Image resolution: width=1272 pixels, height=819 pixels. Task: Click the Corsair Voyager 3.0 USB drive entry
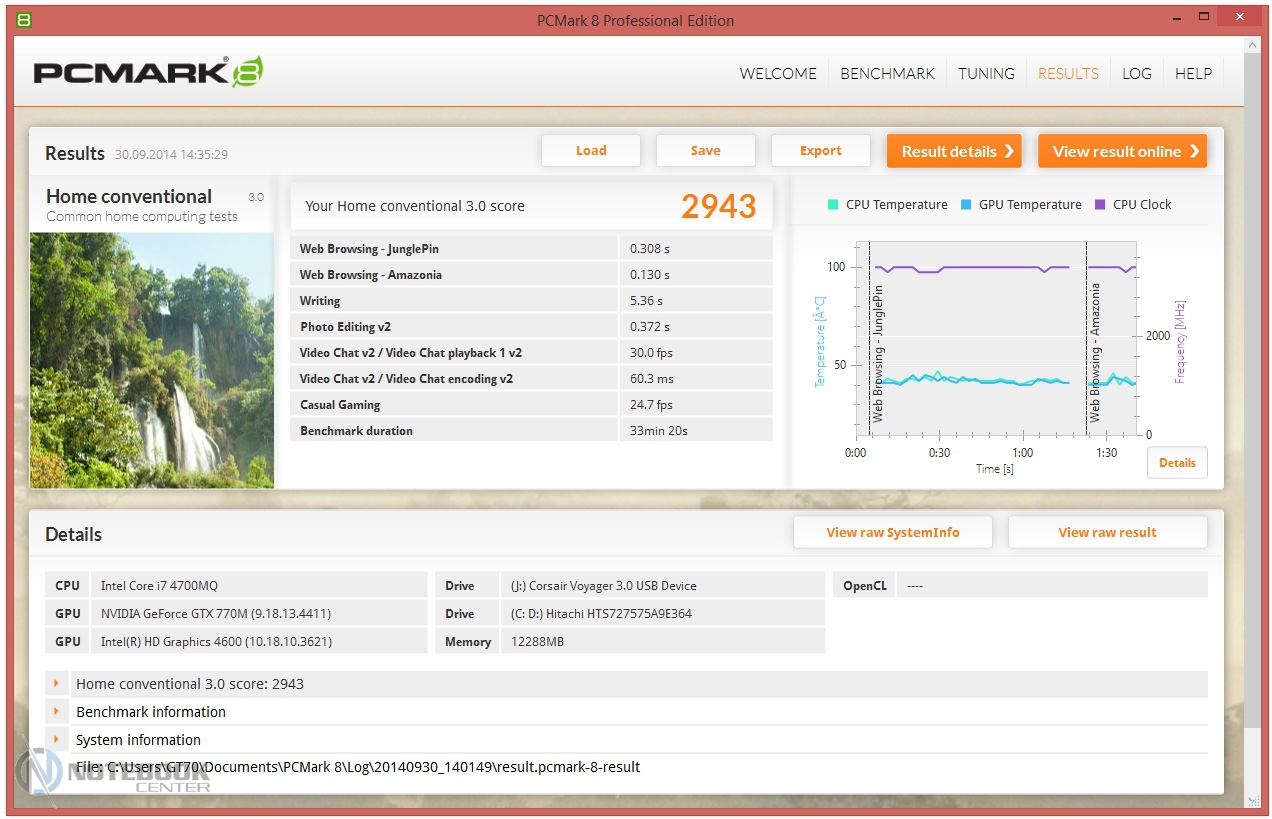tap(663, 586)
